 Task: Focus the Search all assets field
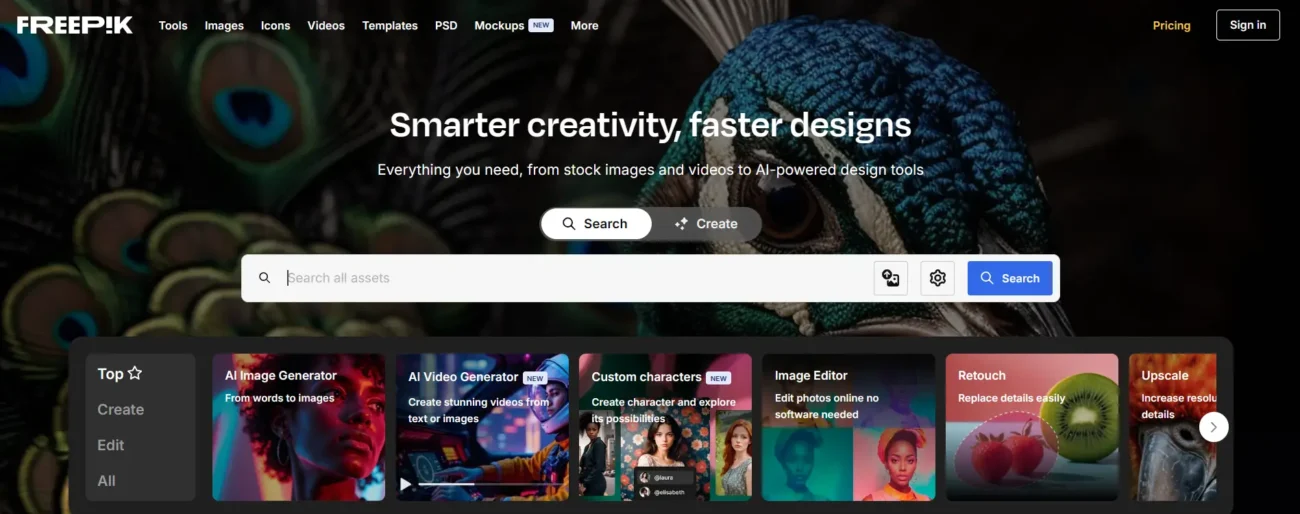click(x=575, y=278)
